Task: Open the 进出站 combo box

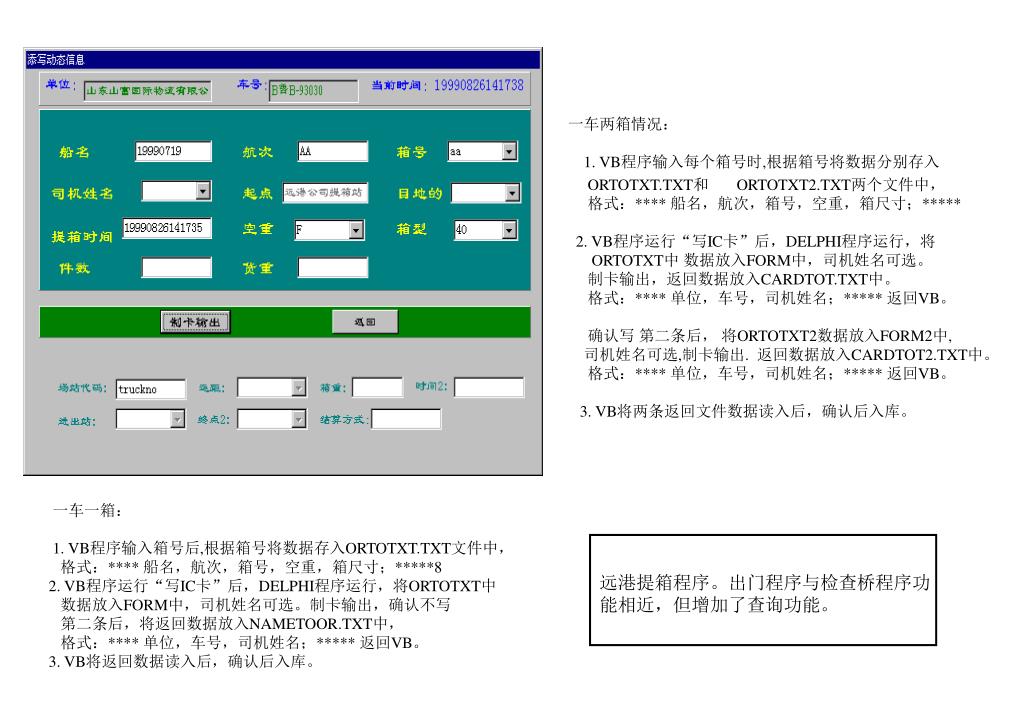Action: tap(177, 419)
